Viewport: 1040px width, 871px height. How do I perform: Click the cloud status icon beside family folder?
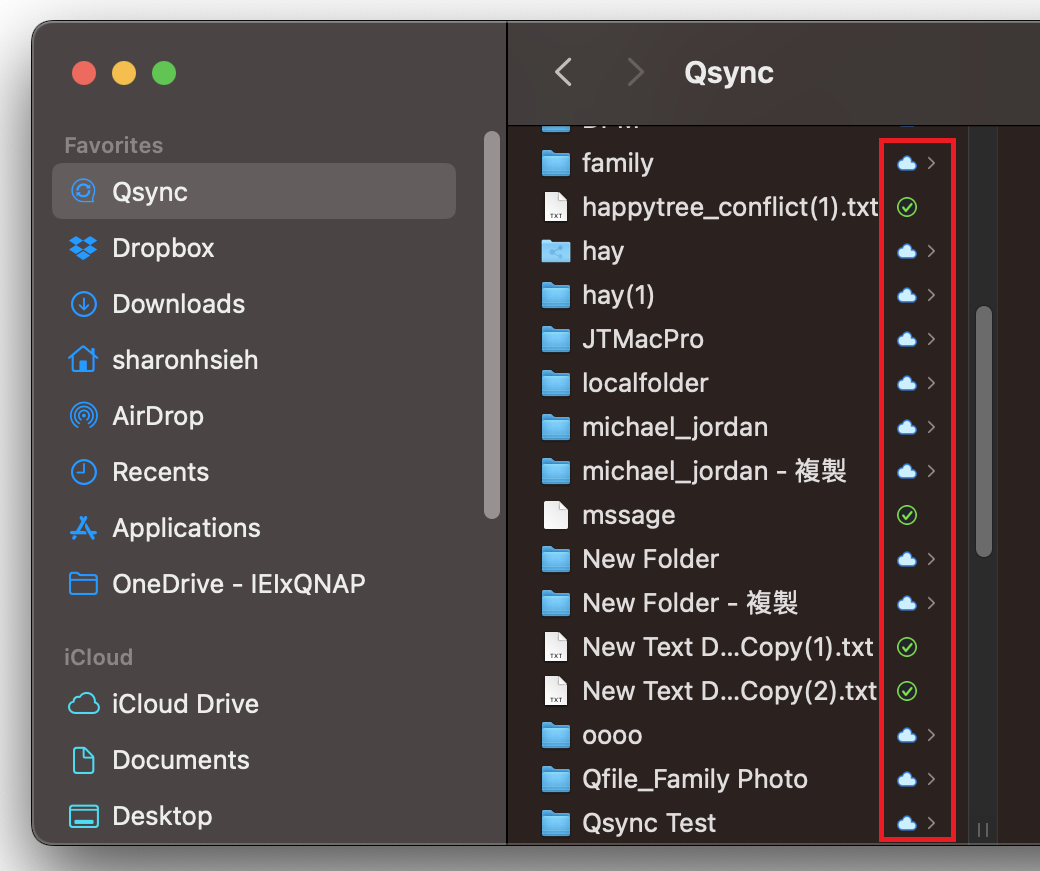point(906,163)
